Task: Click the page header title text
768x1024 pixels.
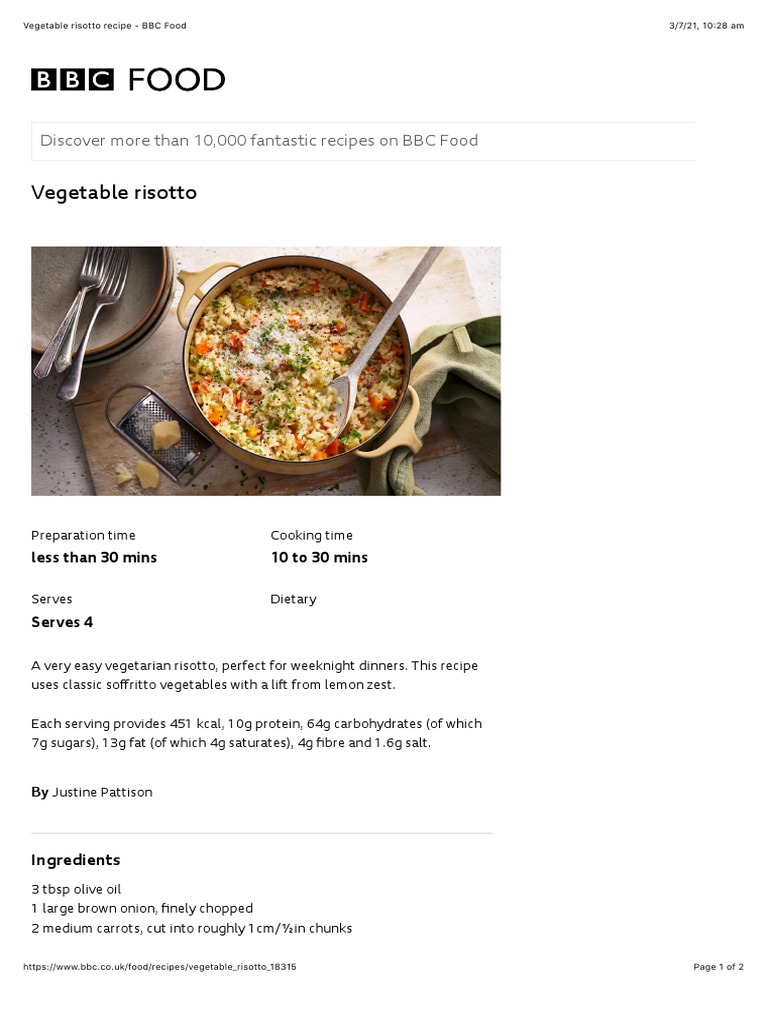Action: [x=104, y=26]
